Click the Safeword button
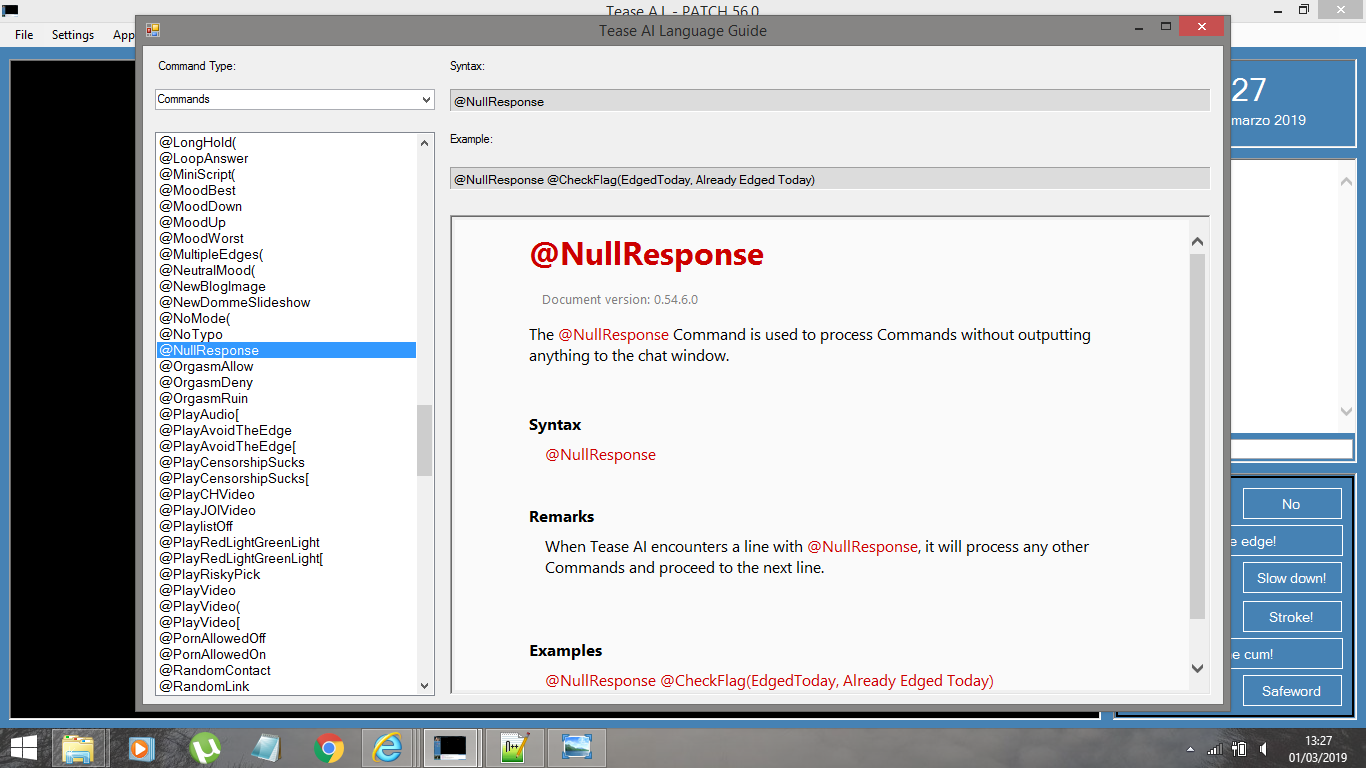 [x=1291, y=691]
